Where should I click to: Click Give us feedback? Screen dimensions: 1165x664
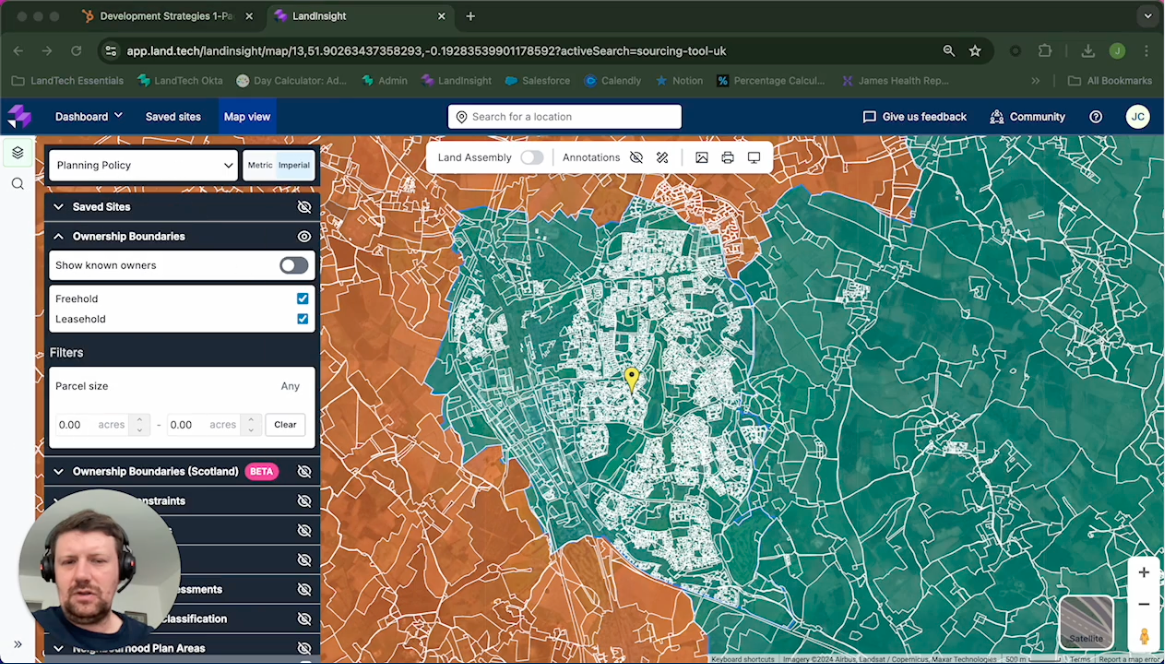[x=915, y=117]
